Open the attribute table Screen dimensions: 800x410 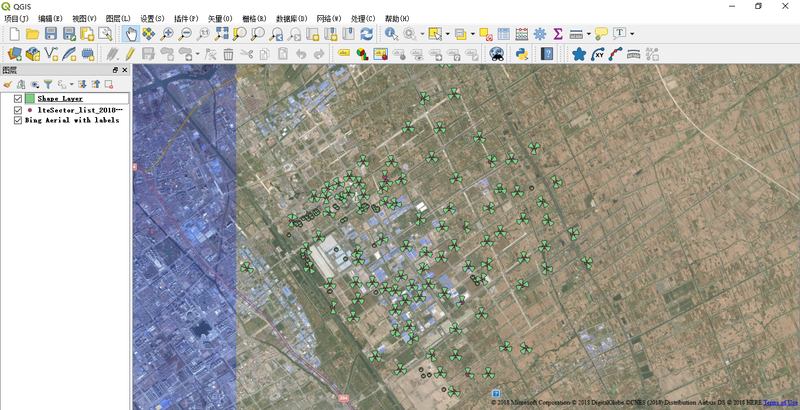504,34
